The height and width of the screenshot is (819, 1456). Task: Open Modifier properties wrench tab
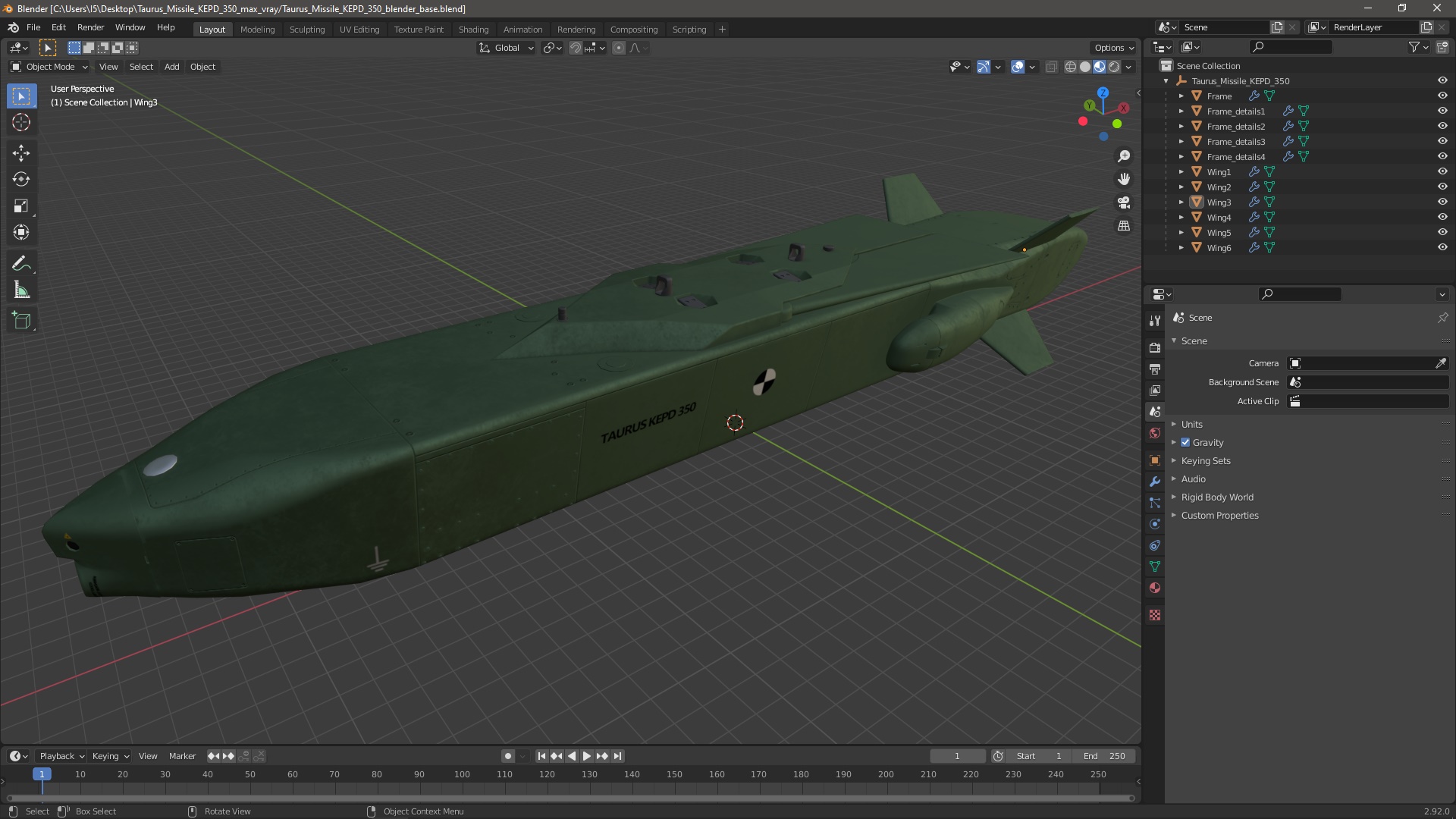pos(1155,482)
